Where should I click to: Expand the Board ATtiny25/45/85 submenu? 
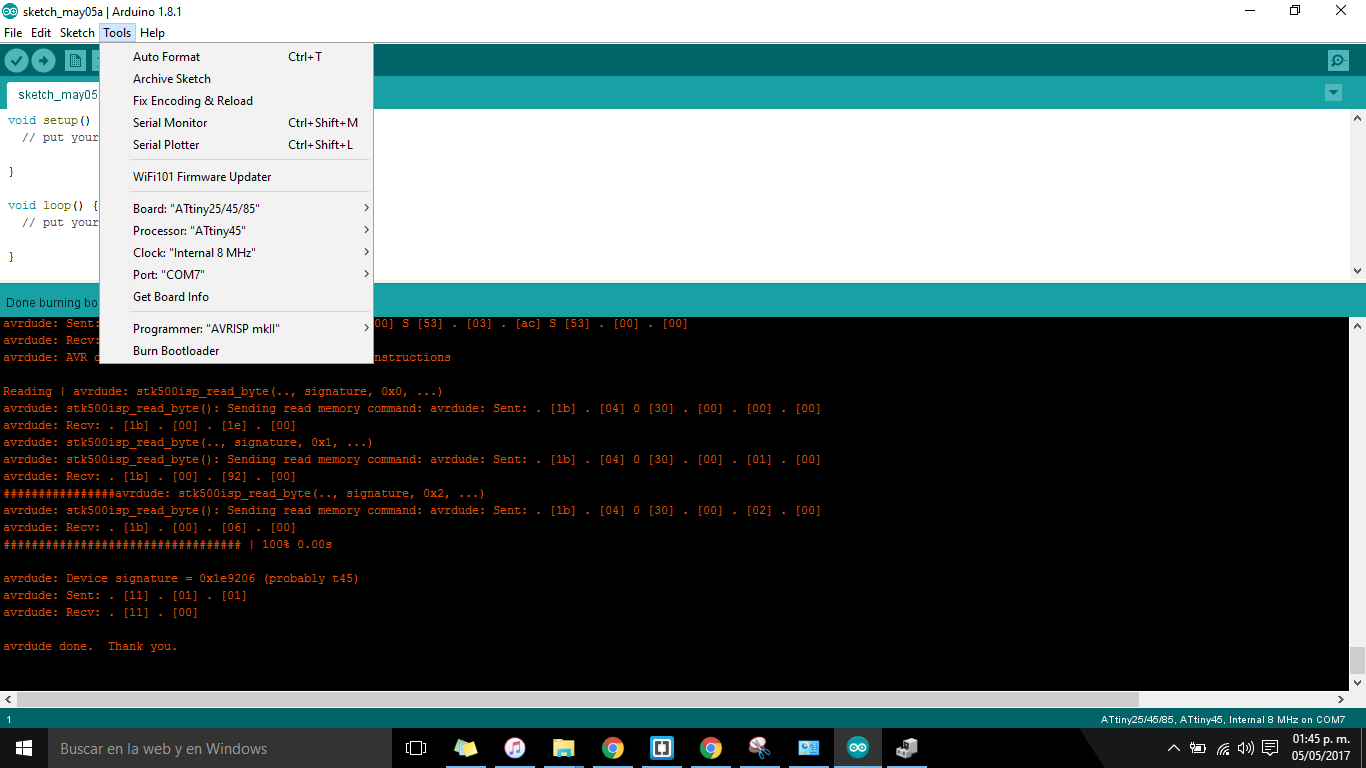pos(236,209)
